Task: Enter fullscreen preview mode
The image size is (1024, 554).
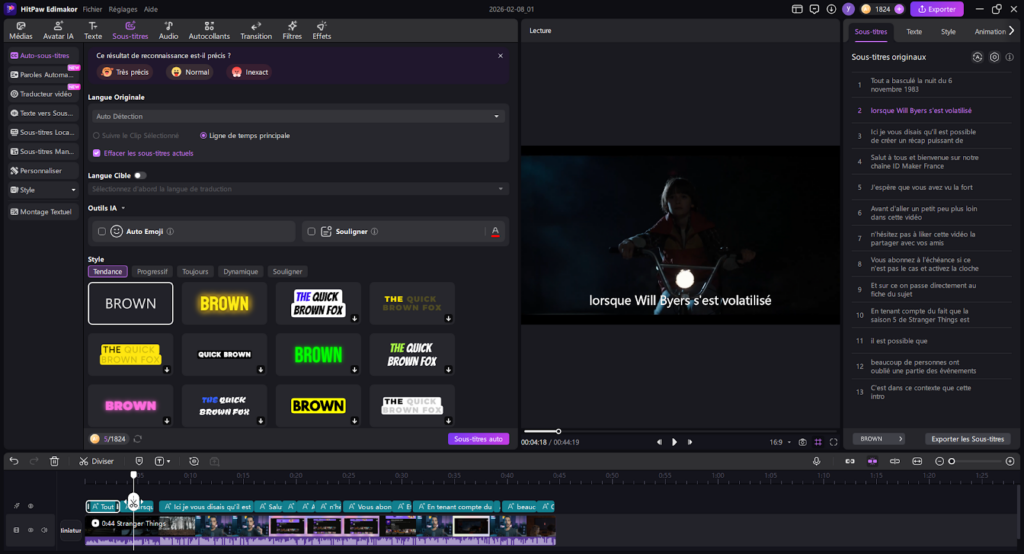Action: (x=832, y=441)
